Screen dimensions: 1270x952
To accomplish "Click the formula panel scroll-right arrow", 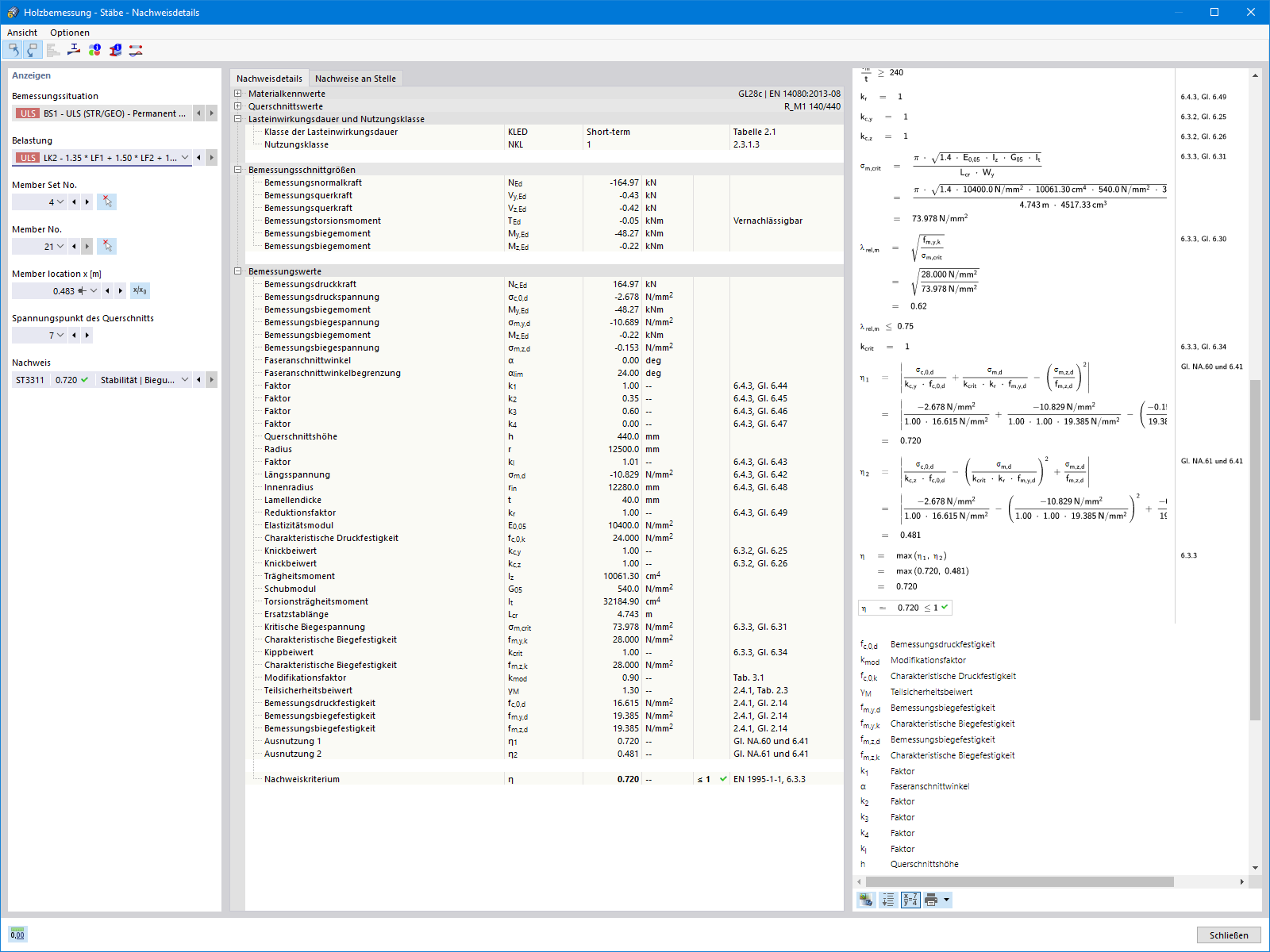I will point(1242,881).
